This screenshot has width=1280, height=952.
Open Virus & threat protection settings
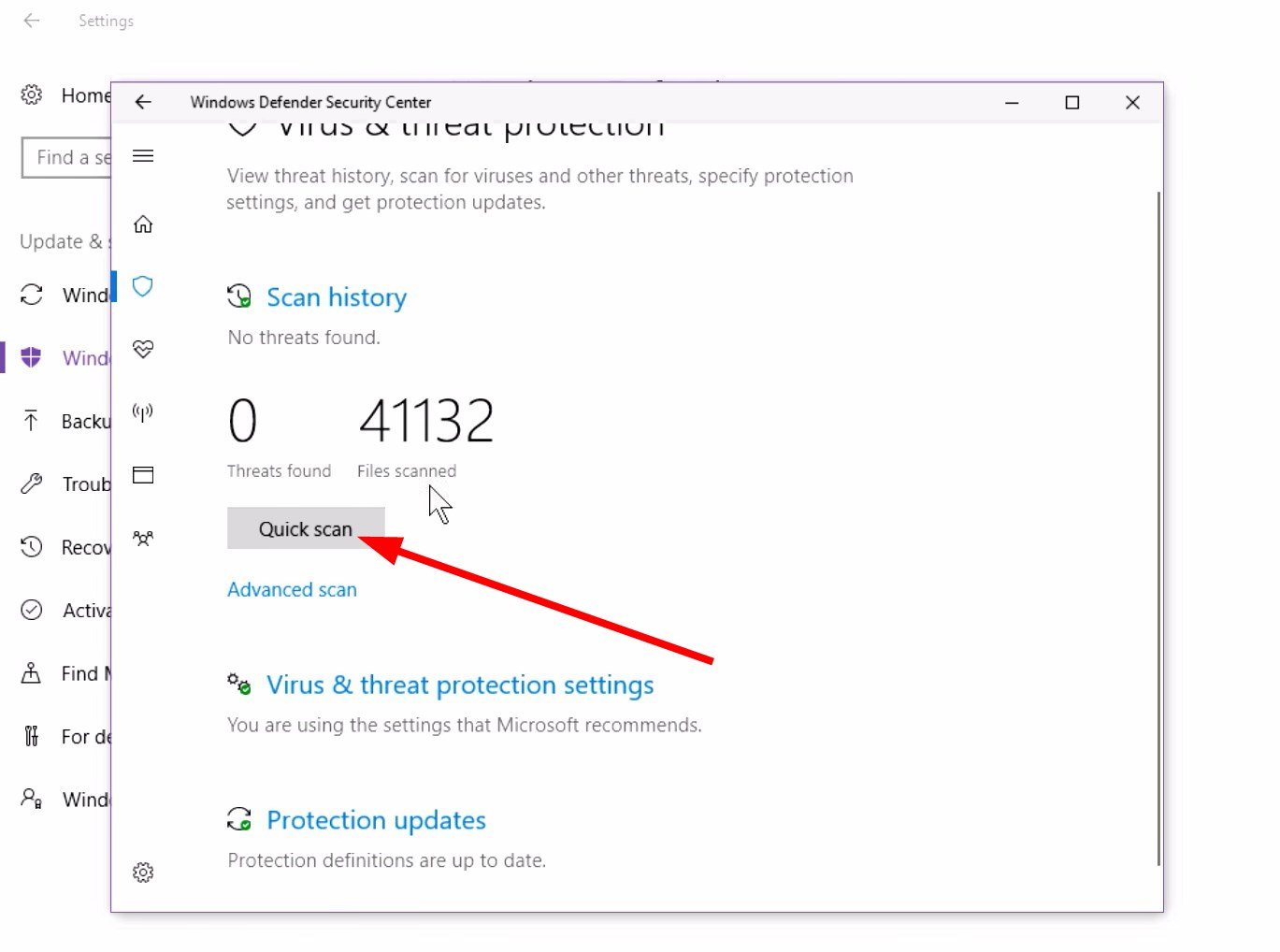460,685
